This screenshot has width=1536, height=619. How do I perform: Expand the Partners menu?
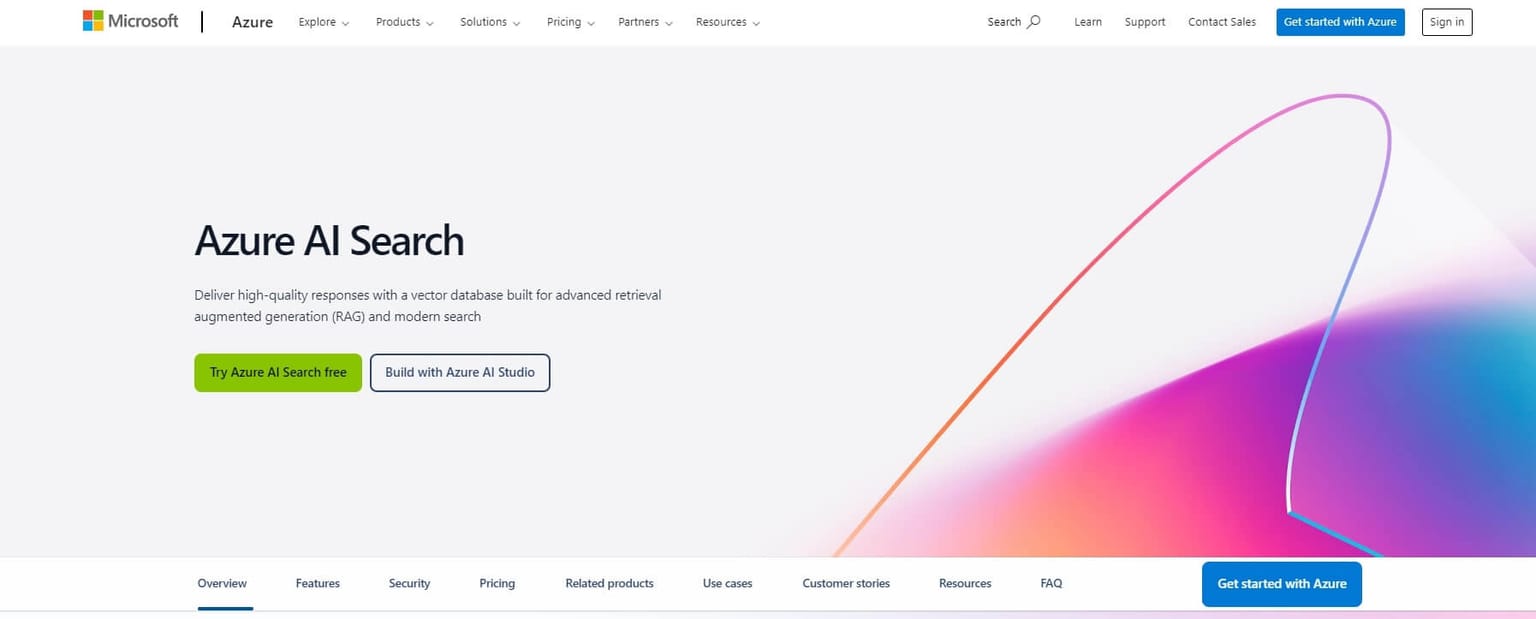[x=645, y=22]
